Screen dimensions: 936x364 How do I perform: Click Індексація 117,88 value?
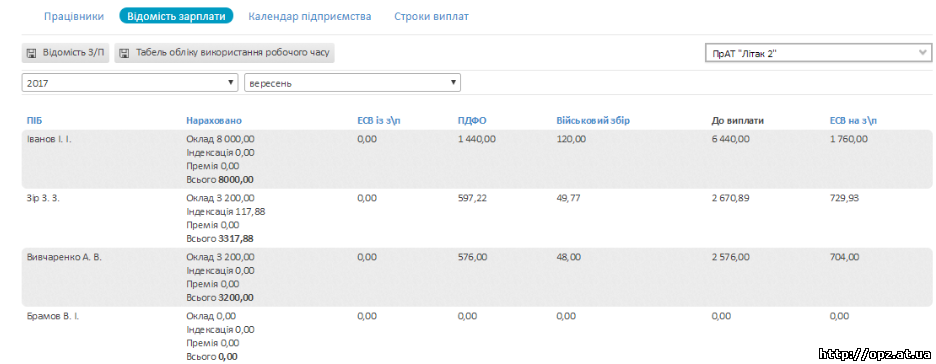tap(226, 211)
